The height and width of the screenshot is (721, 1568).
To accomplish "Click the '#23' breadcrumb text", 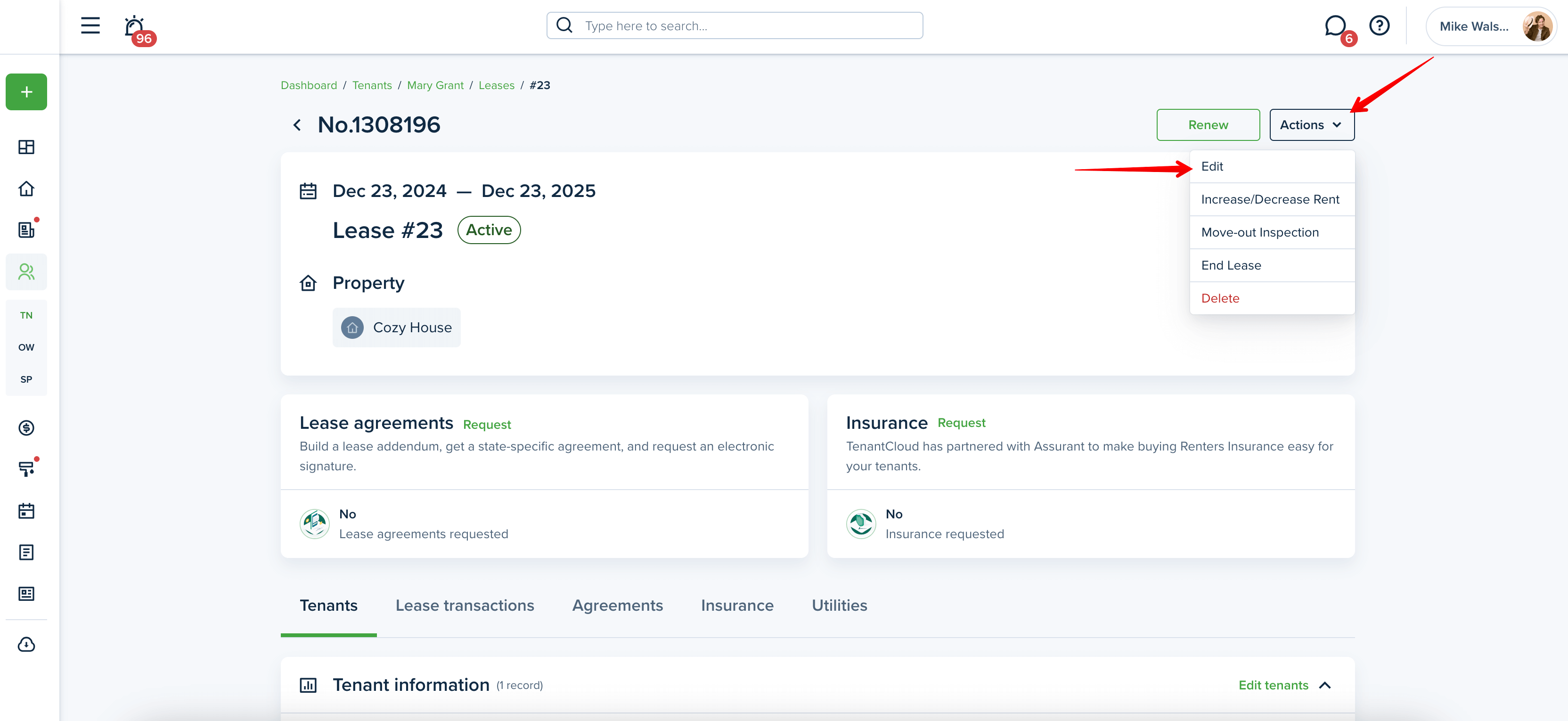I will pyautogui.click(x=540, y=85).
